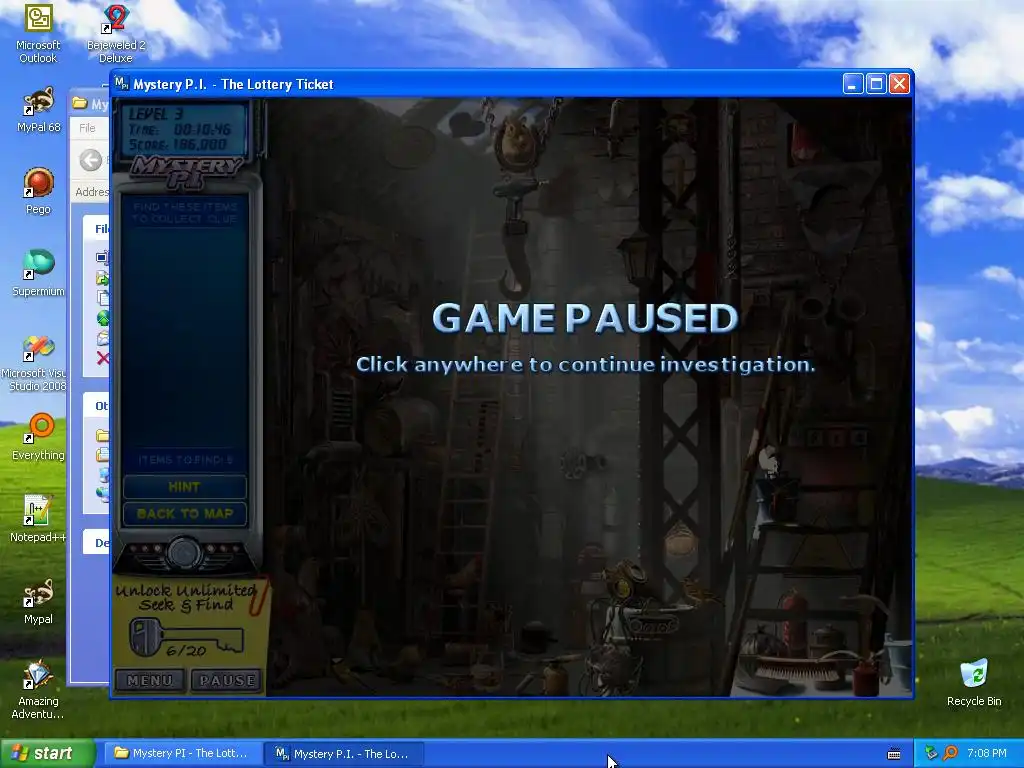Click the round dial on the game device

184,552
